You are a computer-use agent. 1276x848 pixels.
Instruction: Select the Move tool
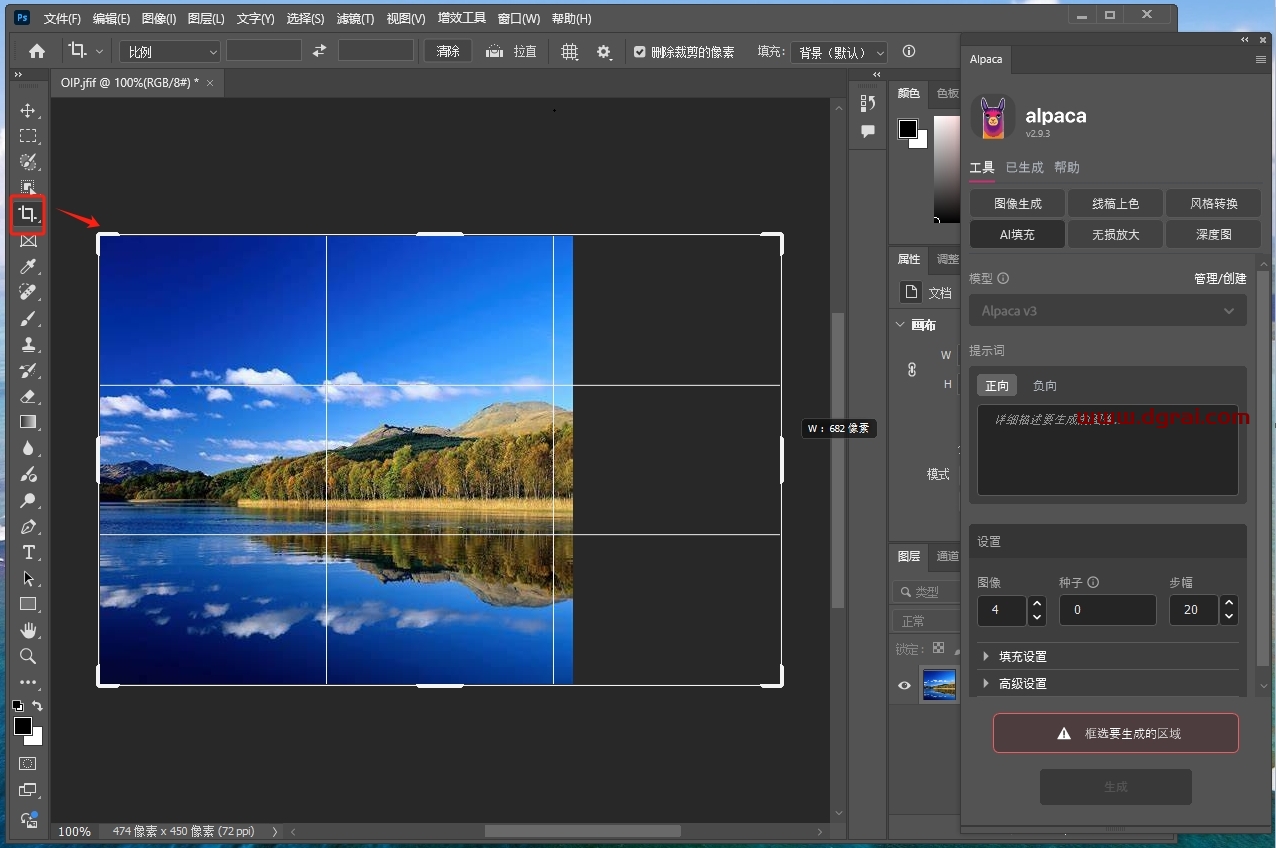click(x=28, y=110)
